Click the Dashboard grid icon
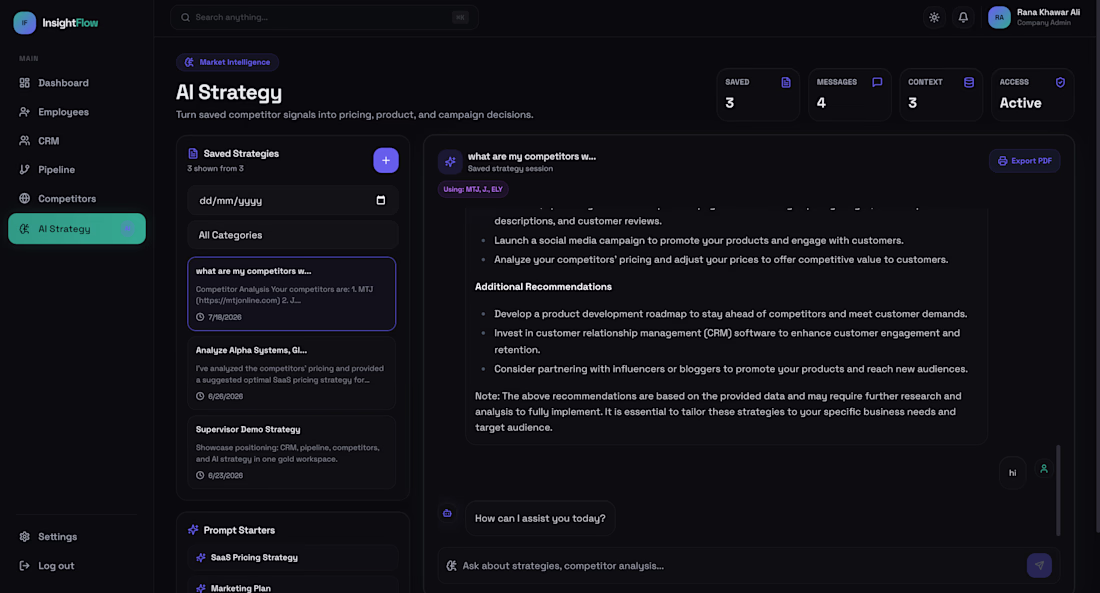Image resolution: width=1100 pixels, height=593 pixels. pyautogui.click(x=25, y=83)
